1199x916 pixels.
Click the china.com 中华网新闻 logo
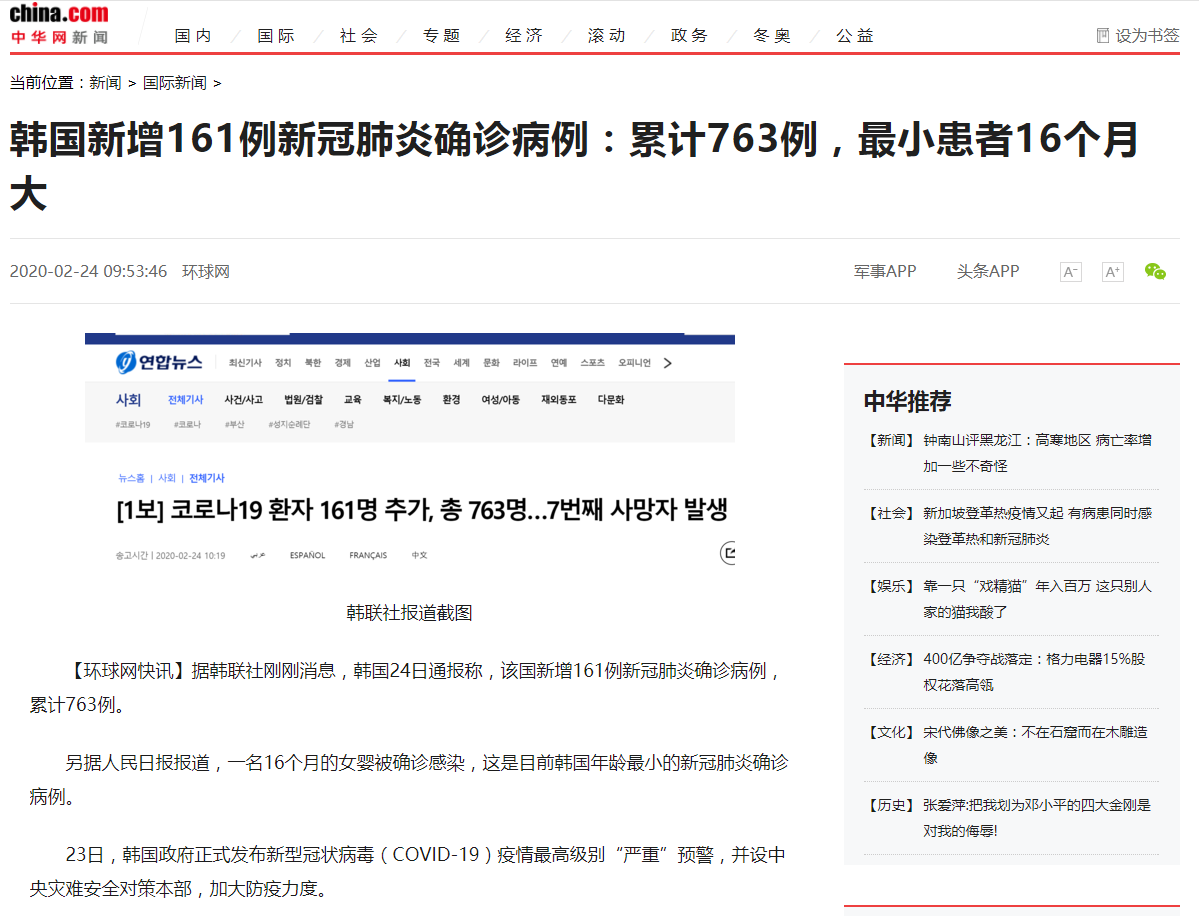(59, 25)
